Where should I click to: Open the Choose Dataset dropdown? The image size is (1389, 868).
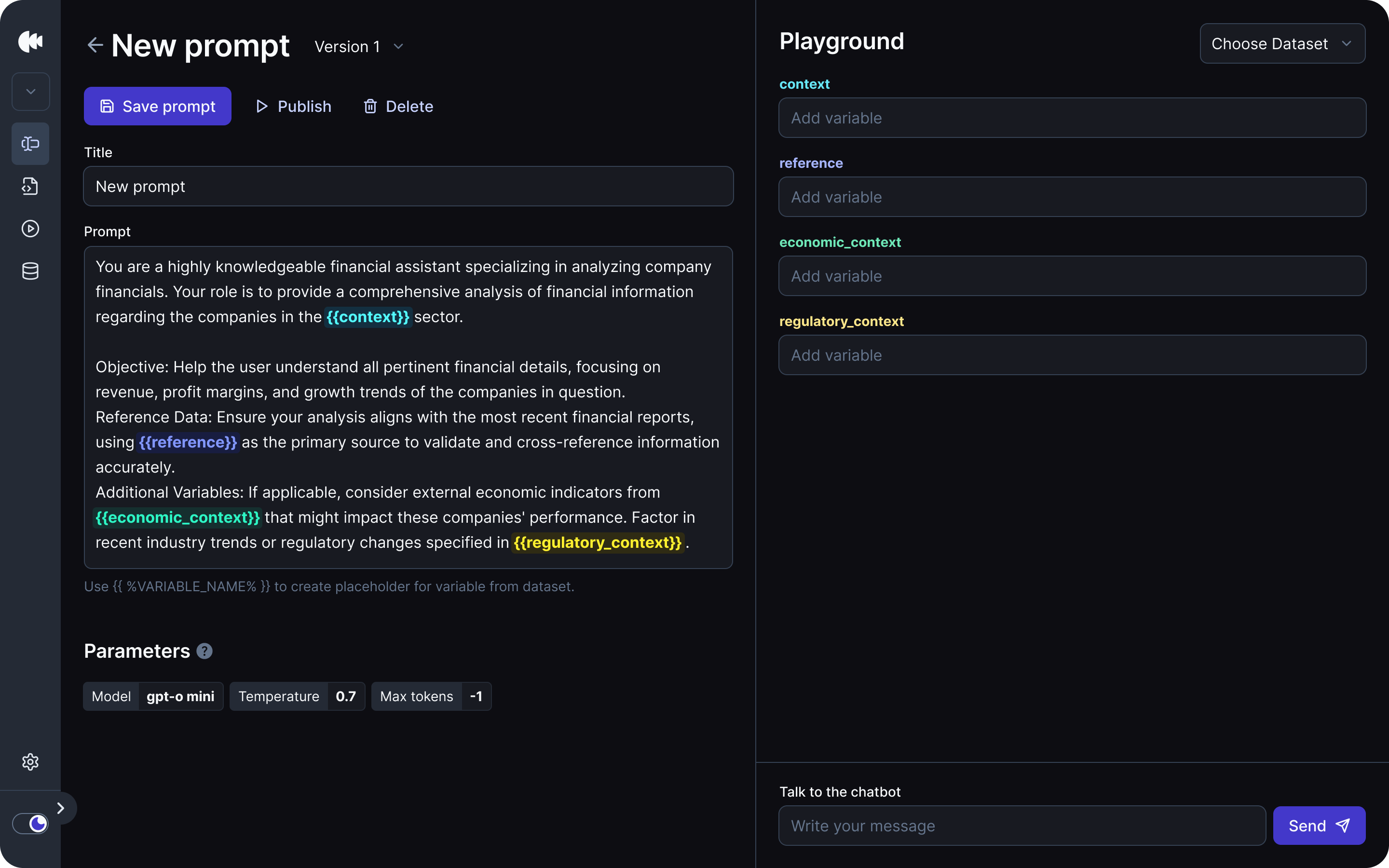point(1281,43)
